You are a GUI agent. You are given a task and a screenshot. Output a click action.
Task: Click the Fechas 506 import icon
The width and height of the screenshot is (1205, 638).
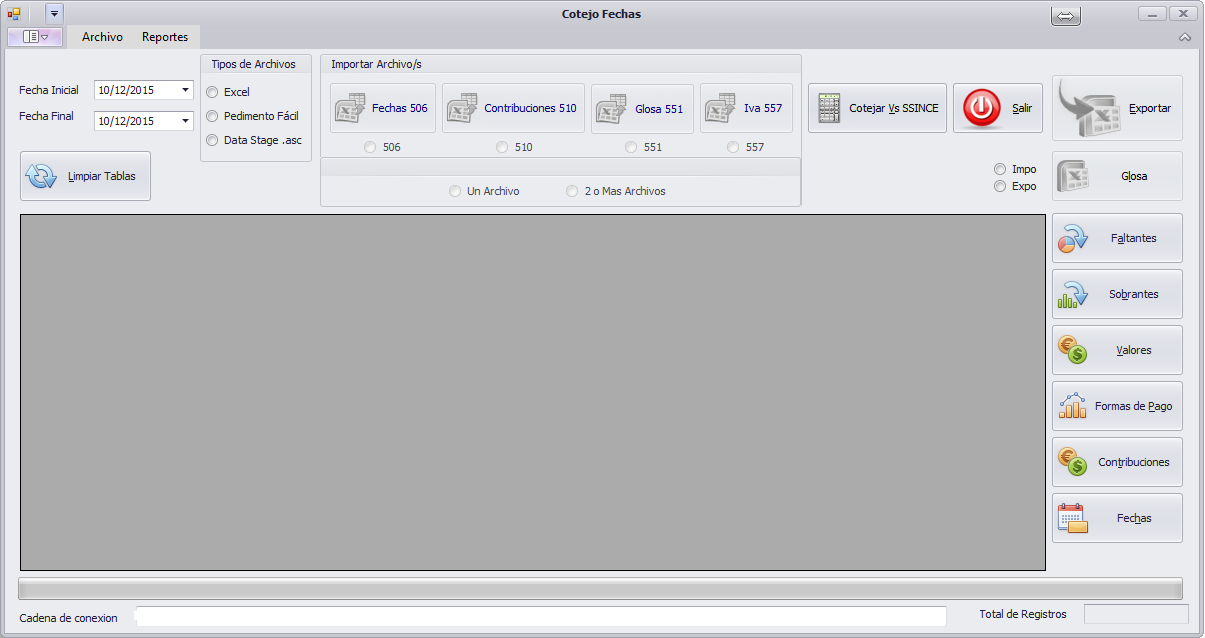(349, 108)
